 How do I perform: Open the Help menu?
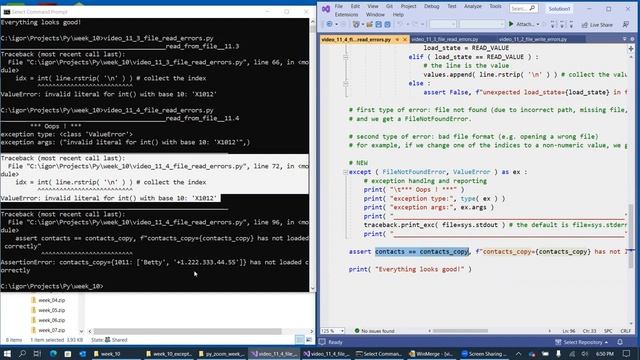(398, 15)
